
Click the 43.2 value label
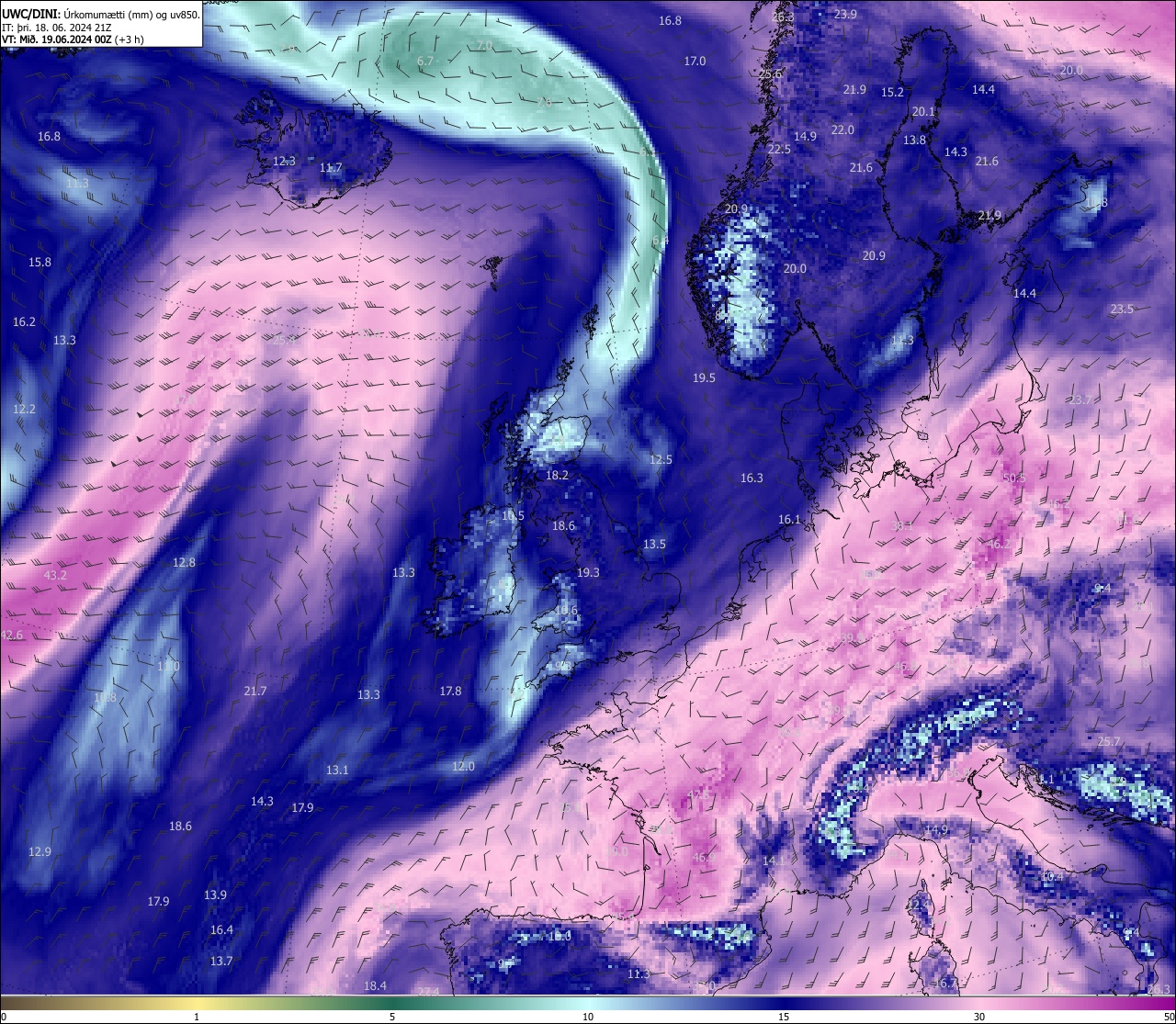click(55, 575)
